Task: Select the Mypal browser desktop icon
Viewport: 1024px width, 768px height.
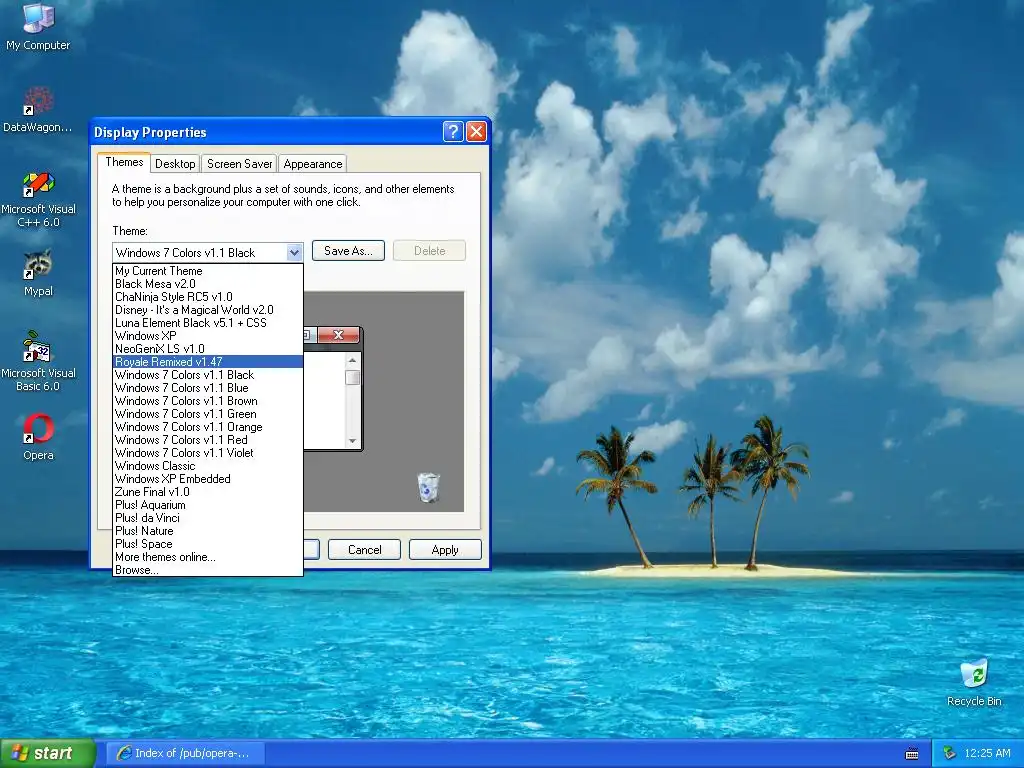Action: 38,273
